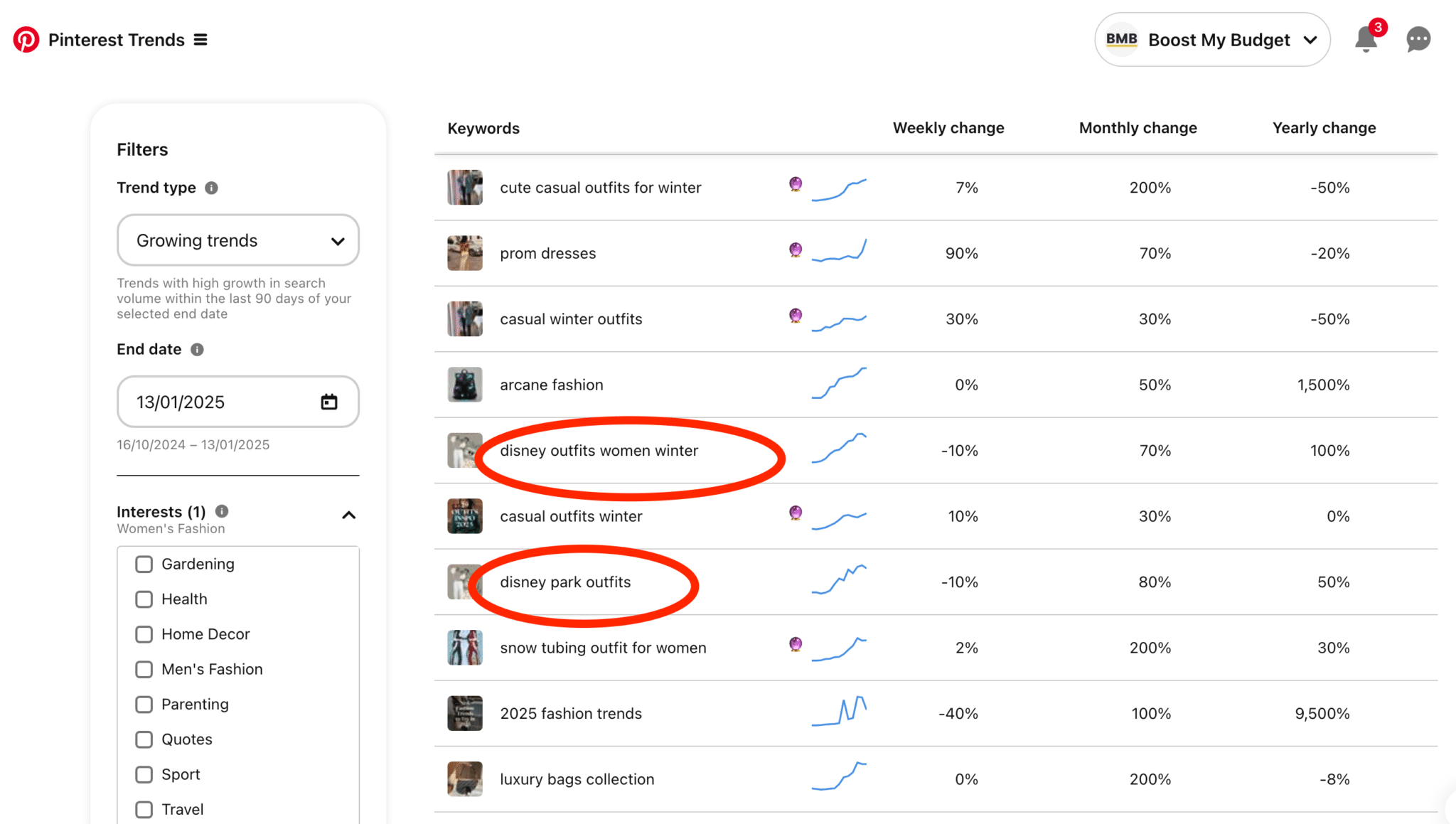Viewport: 1456px width, 824px height.
Task: Open the casual outfits winter keyword
Action: point(571,517)
